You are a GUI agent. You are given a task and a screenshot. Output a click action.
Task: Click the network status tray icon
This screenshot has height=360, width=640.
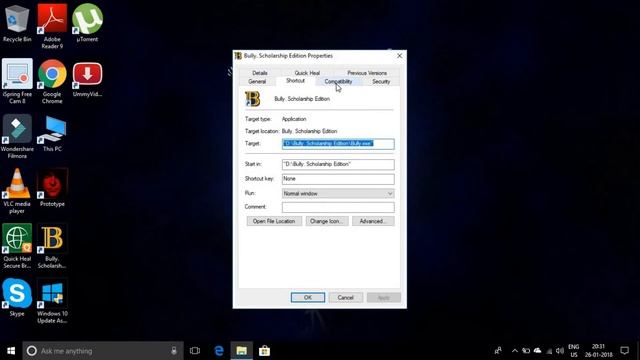[549, 351]
